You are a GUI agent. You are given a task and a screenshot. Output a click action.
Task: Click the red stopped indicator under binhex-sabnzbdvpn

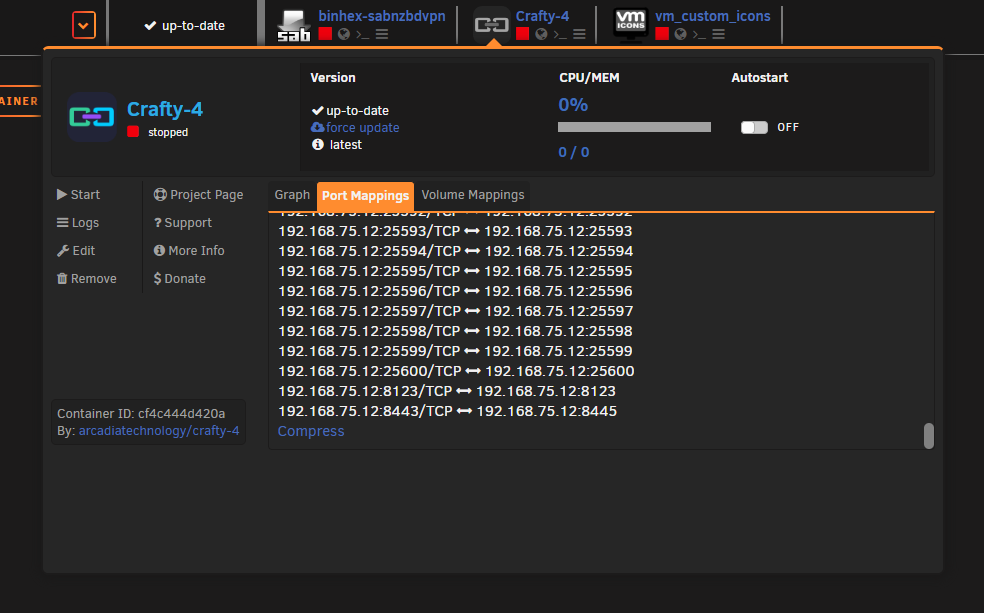click(x=325, y=34)
